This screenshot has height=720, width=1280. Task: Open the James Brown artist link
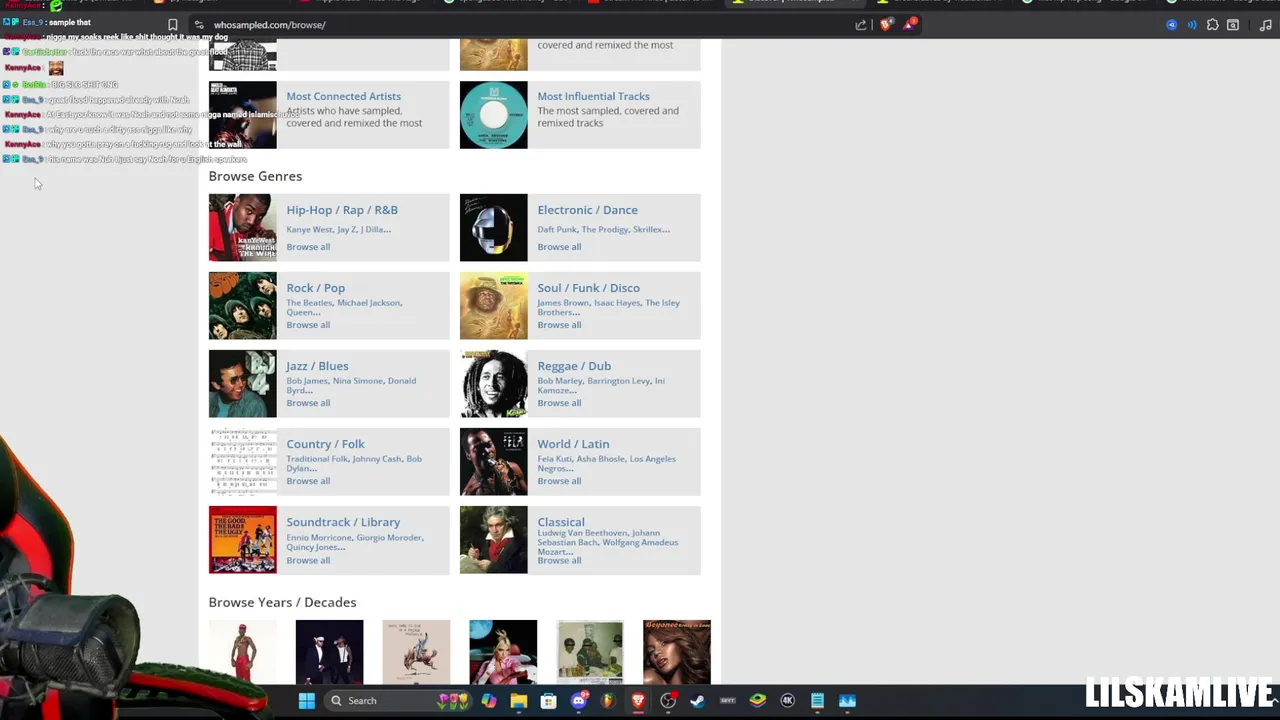563,303
